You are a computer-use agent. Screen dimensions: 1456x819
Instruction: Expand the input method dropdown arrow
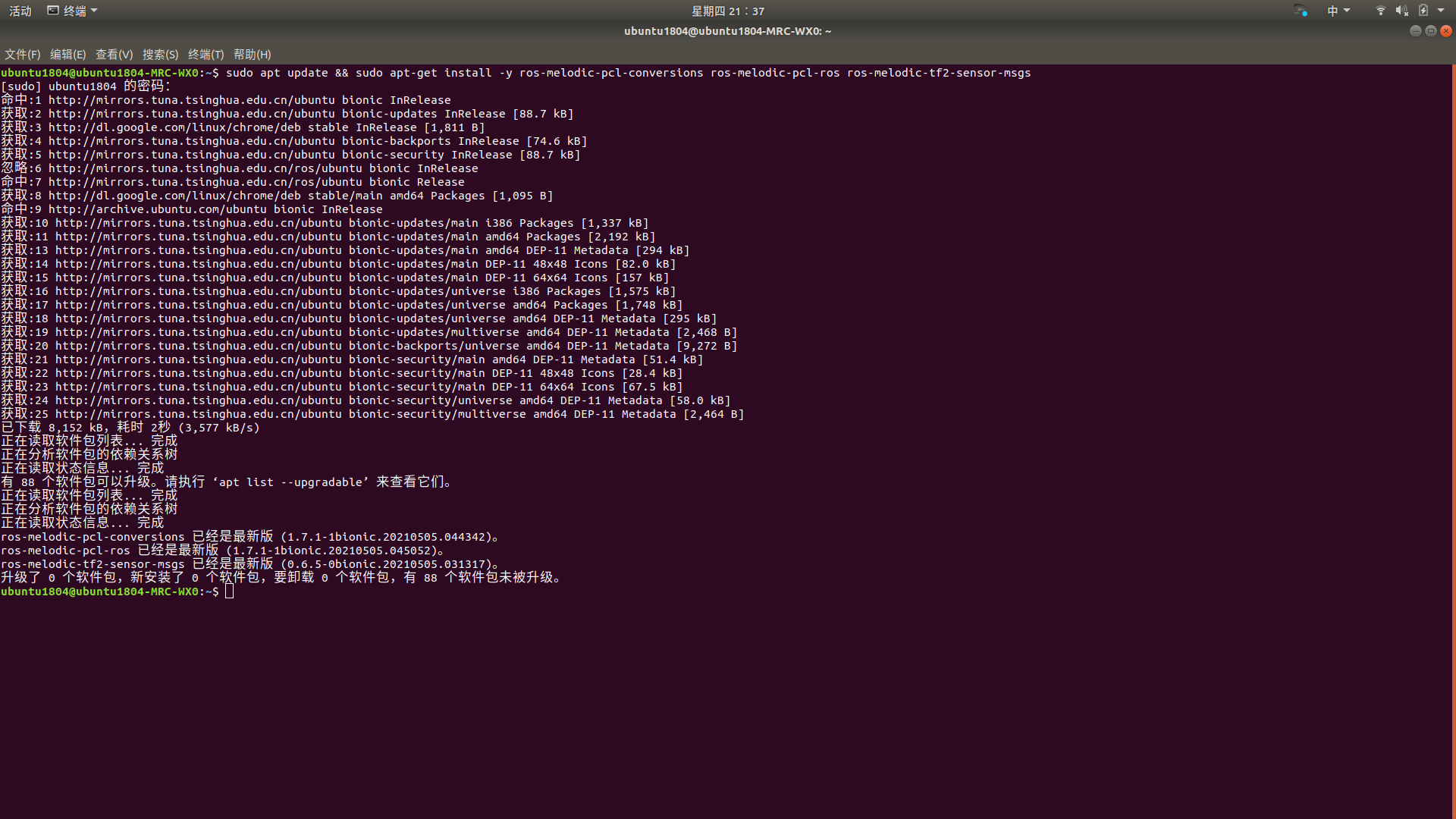click(x=1347, y=11)
